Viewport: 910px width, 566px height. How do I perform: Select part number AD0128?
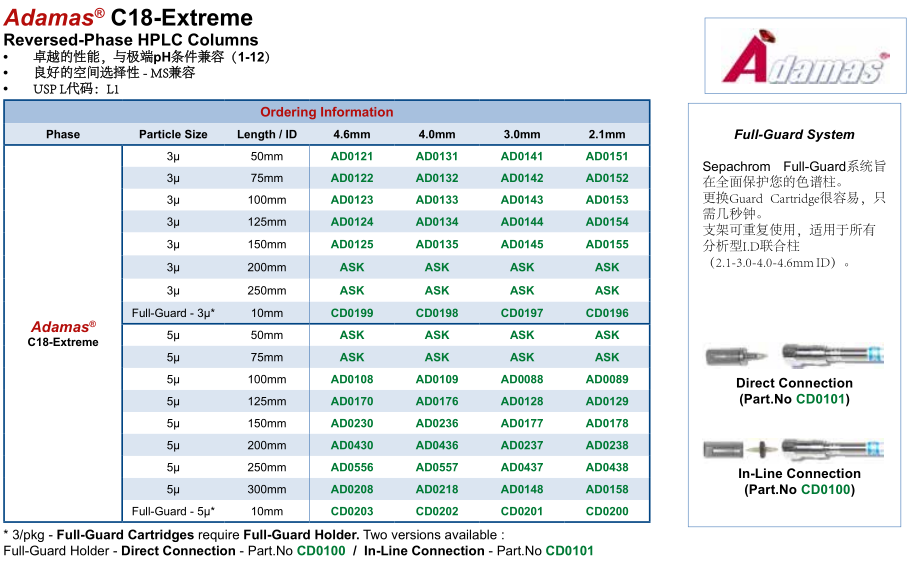(x=522, y=401)
